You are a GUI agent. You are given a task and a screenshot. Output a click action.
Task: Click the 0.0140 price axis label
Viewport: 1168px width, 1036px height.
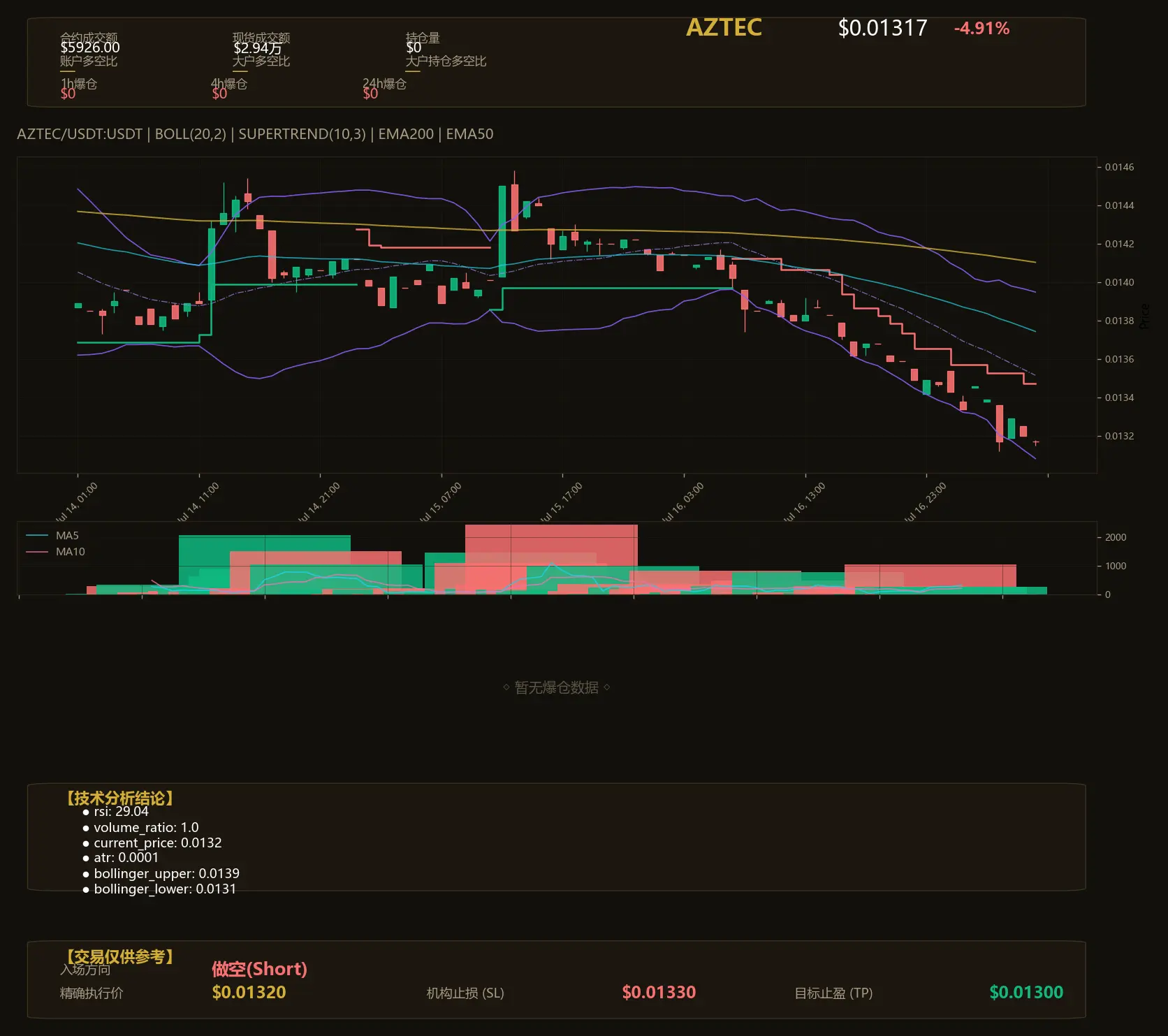click(x=1119, y=282)
